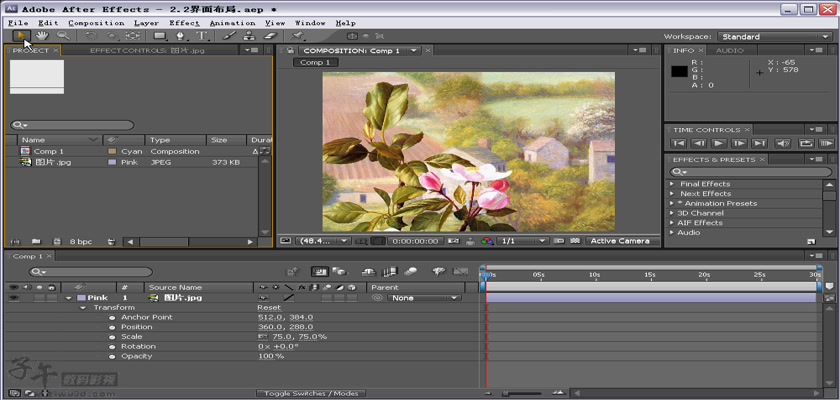Toggle Opacity stopwatch
Image resolution: width=840 pixels, height=400 pixels.
(x=112, y=356)
